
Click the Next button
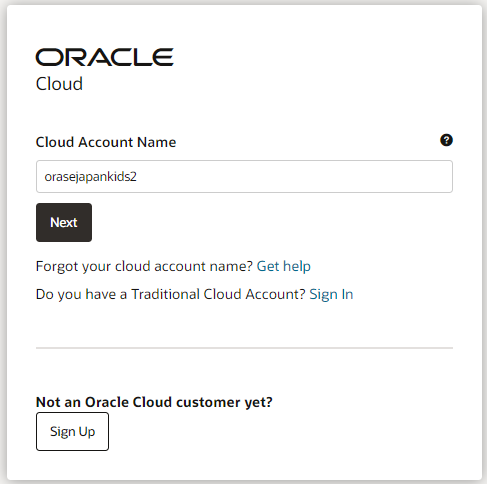point(64,222)
